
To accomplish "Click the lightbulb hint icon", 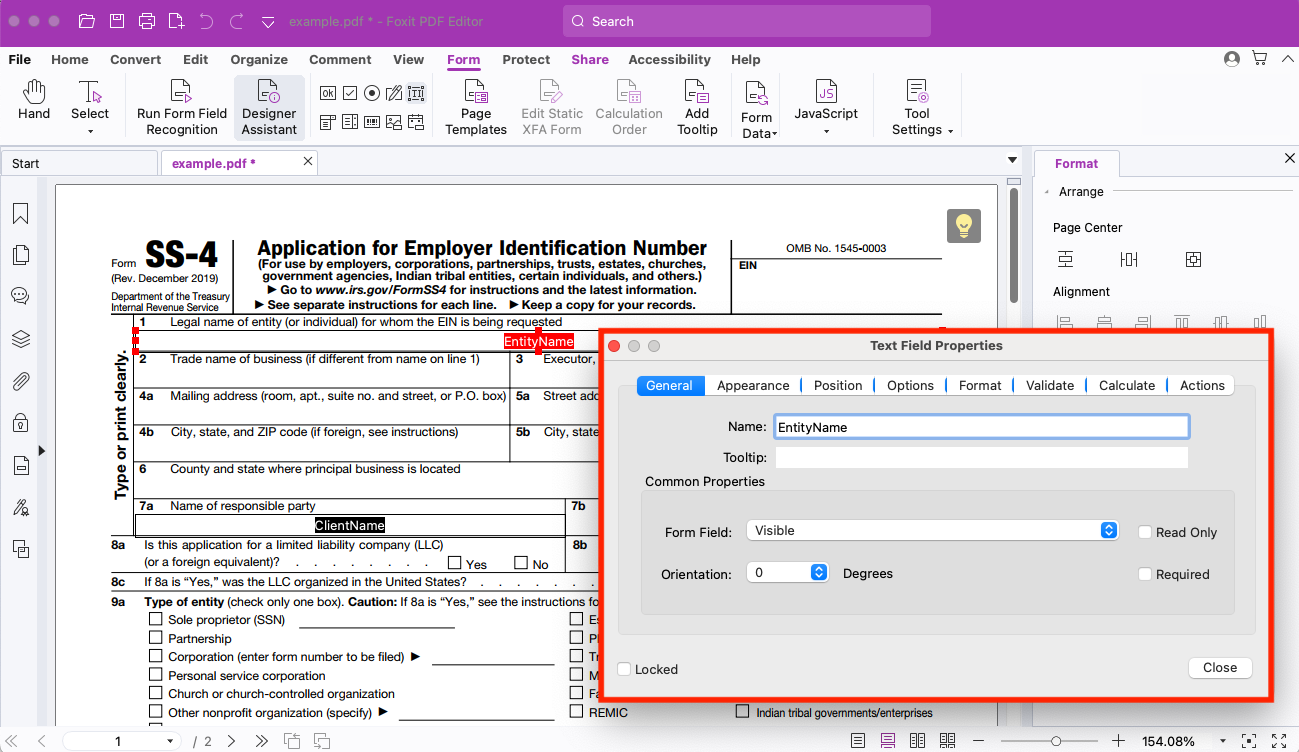I will click(x=963, y=226).
